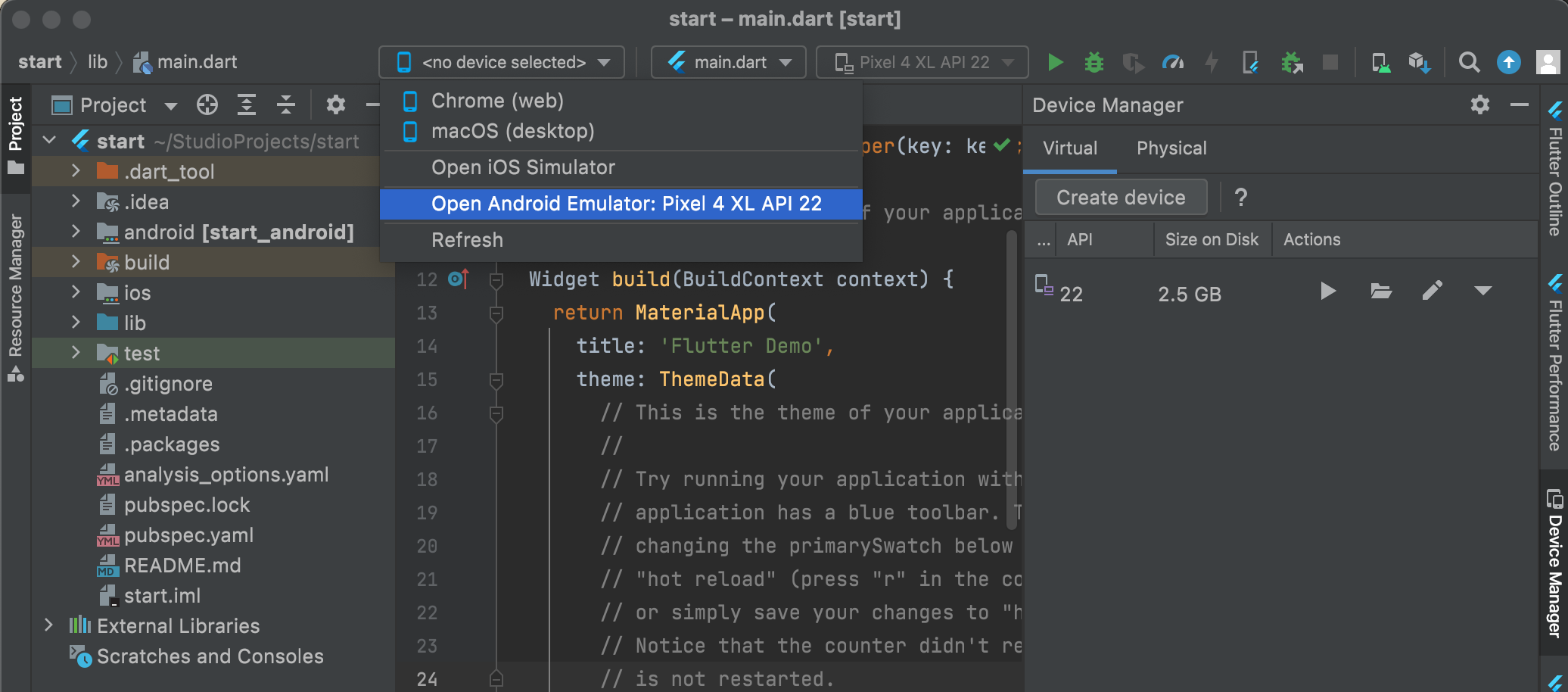This screenshot has width=1568, height=692.
Task: Collapse the start project root node
Action: click(x=50, y=141)
